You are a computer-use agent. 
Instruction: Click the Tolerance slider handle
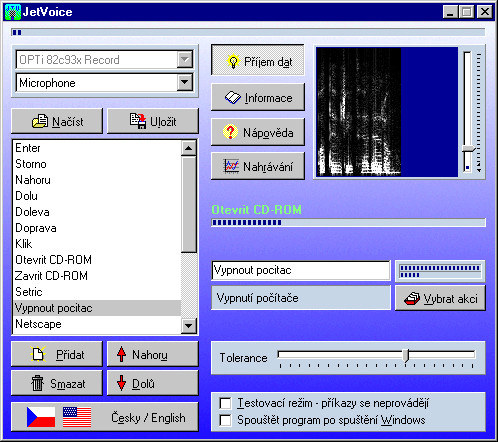point(406,355)
